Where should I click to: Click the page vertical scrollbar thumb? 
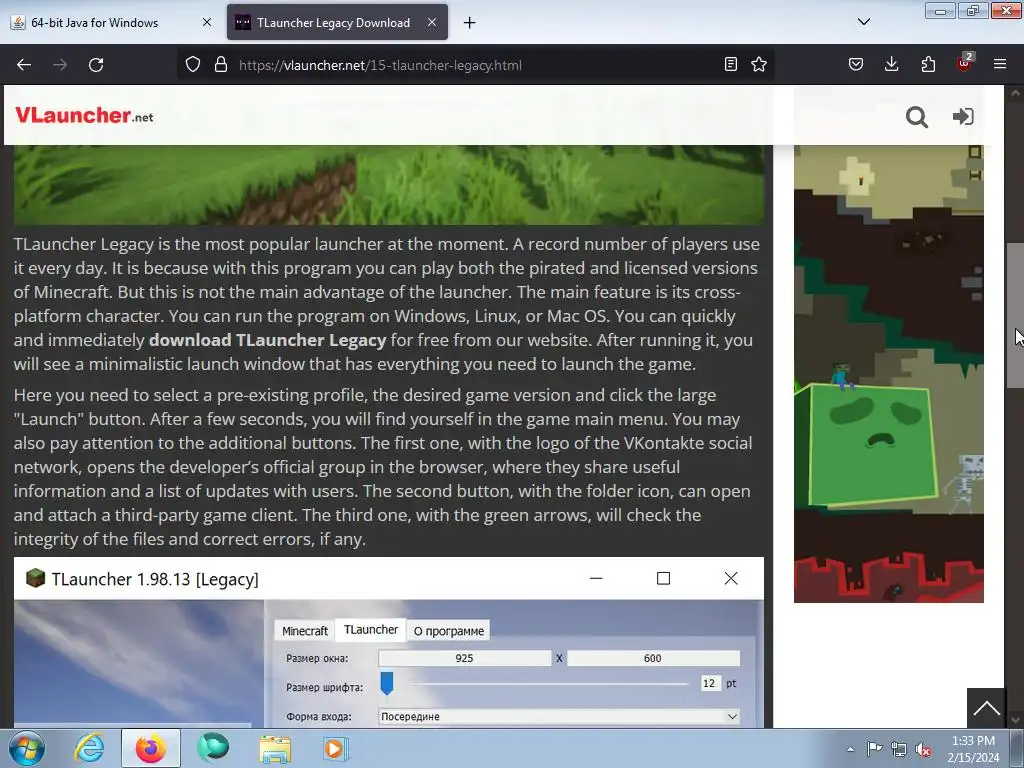point(1014,315)
